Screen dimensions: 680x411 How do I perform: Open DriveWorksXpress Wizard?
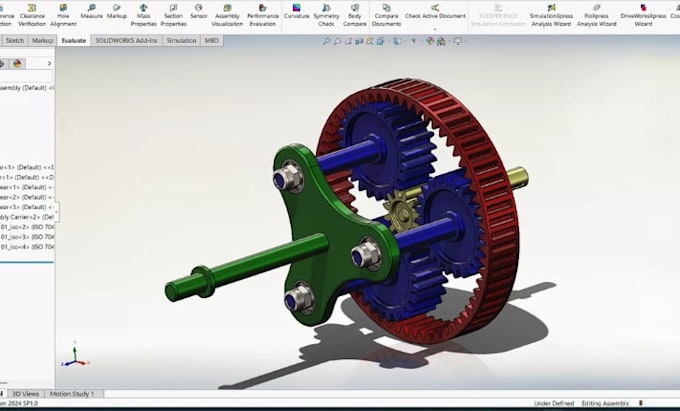[643, 16]
